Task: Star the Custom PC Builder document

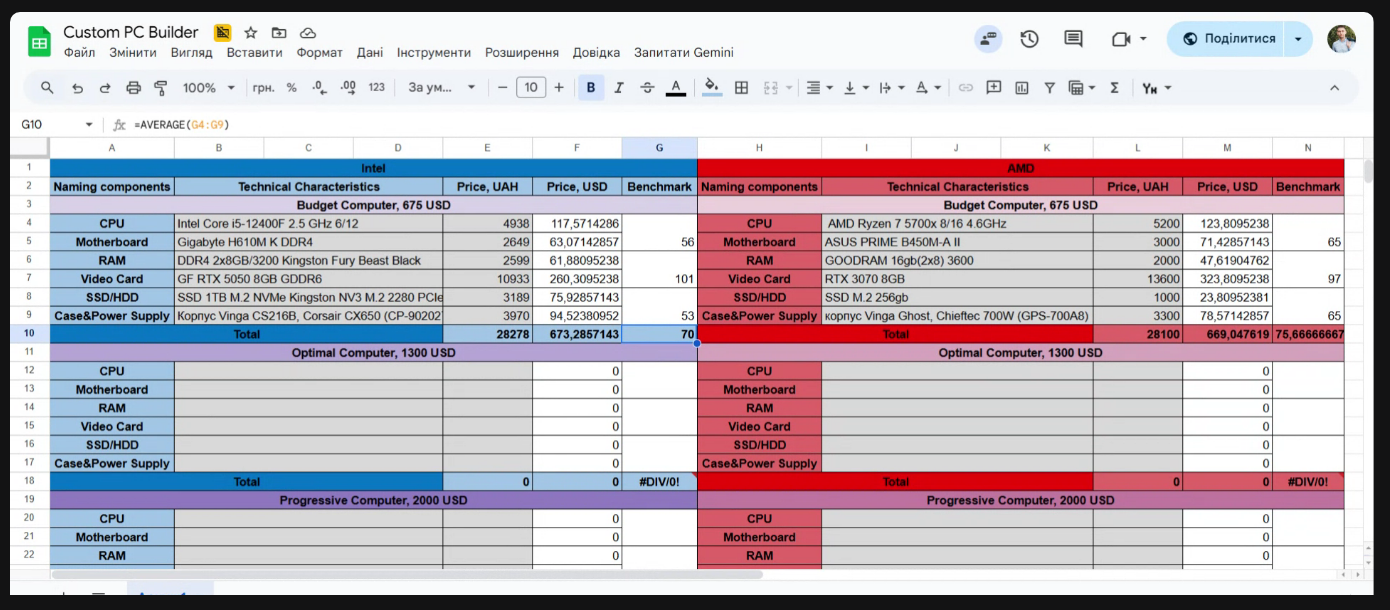Action: tap(250, 33)
